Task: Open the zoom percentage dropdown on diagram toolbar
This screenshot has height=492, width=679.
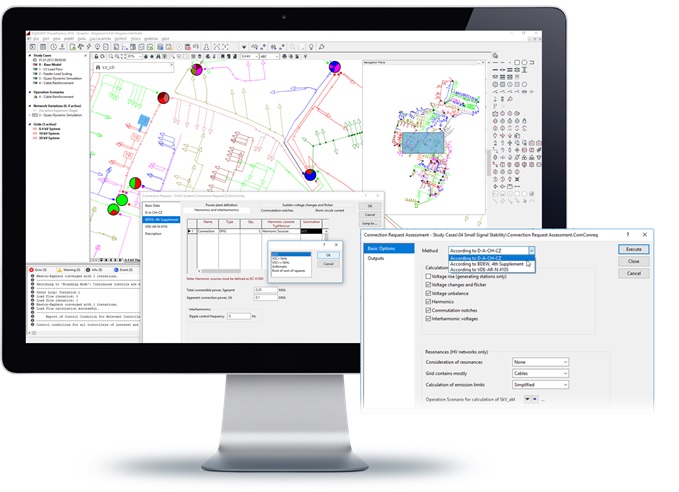Action: tap(139, 56)
